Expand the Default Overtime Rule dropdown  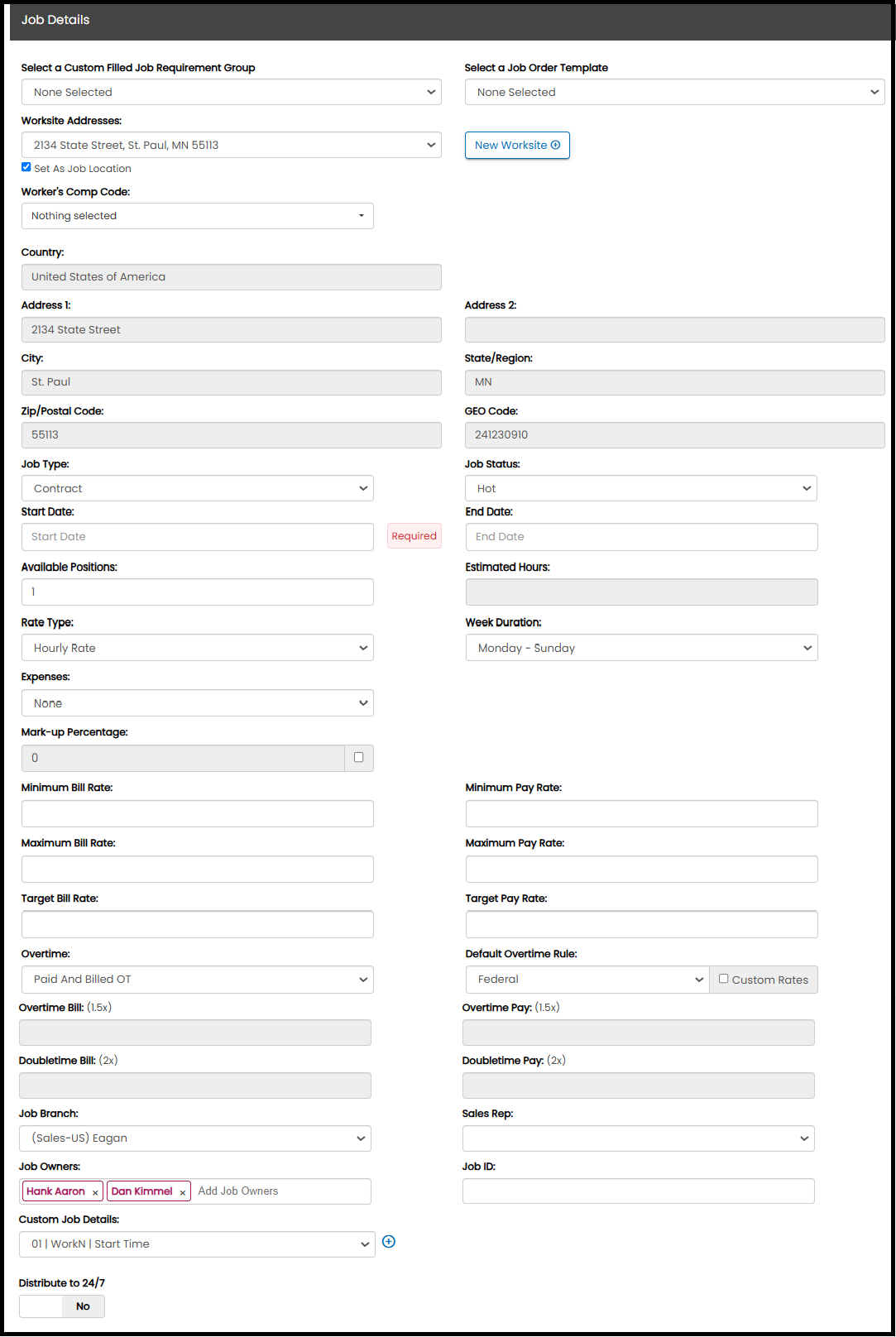587,979
